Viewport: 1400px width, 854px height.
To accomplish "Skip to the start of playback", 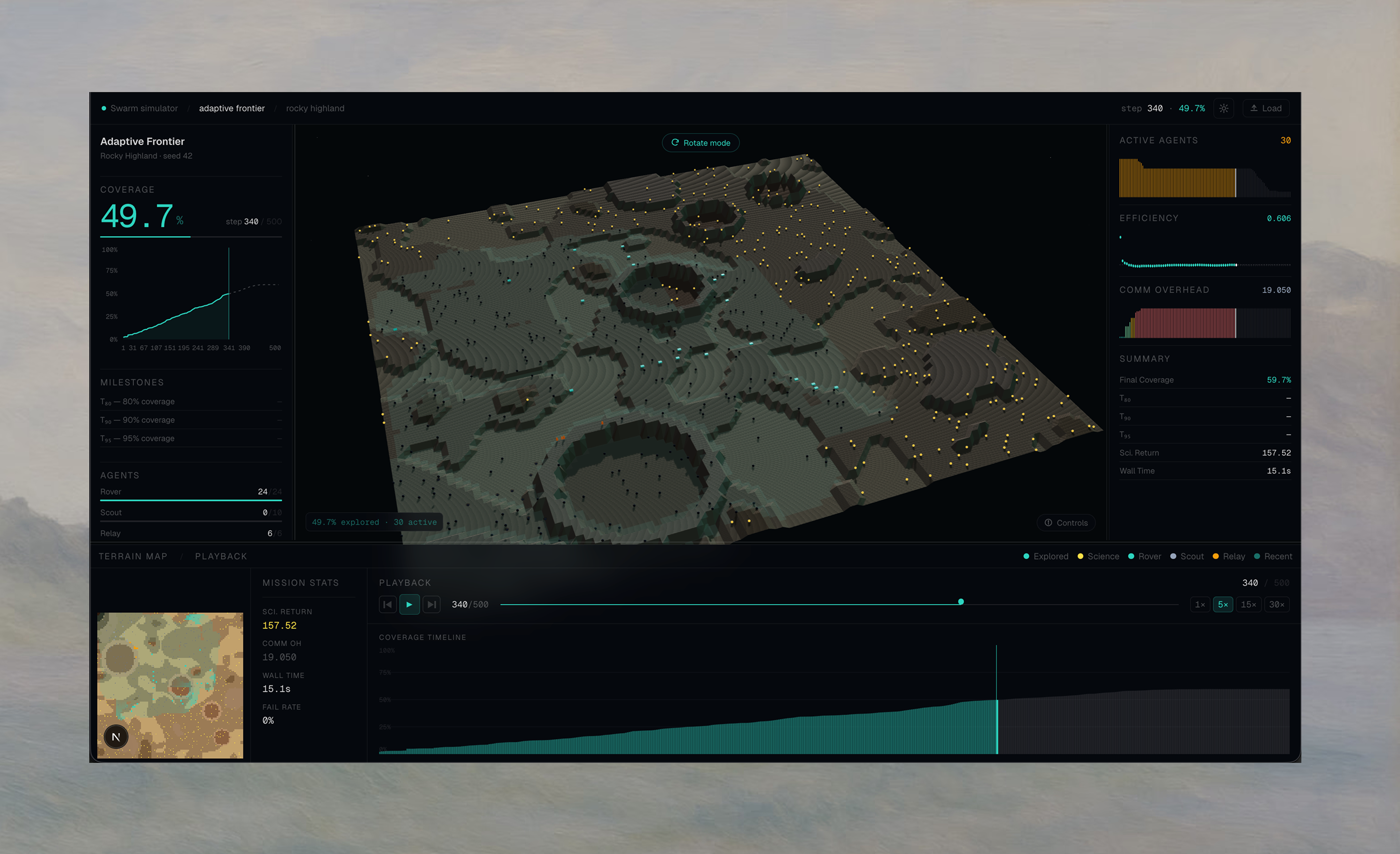I will (388, 604).
